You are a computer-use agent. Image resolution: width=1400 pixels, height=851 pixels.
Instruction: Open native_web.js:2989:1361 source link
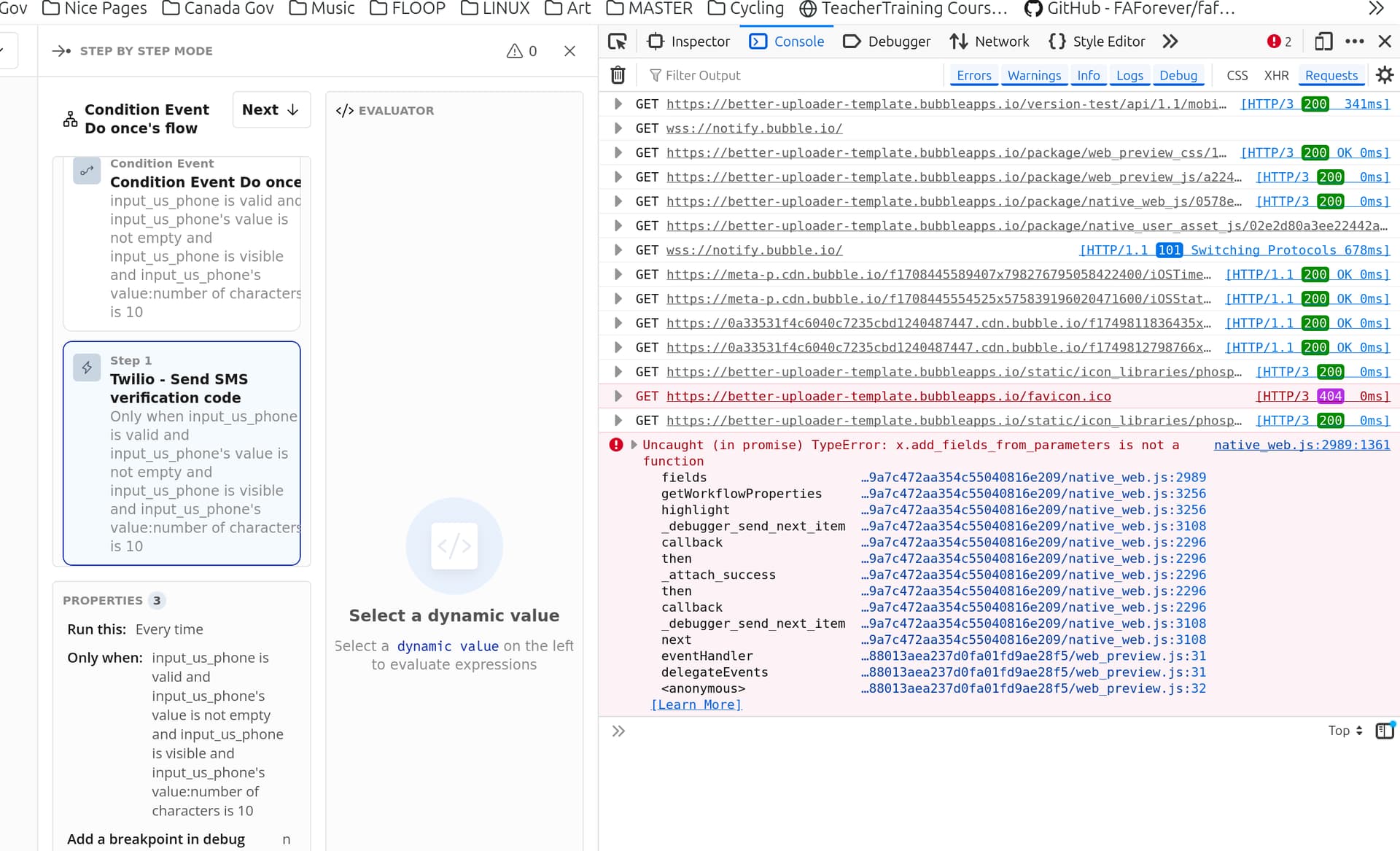click(x=1302, y=445)
